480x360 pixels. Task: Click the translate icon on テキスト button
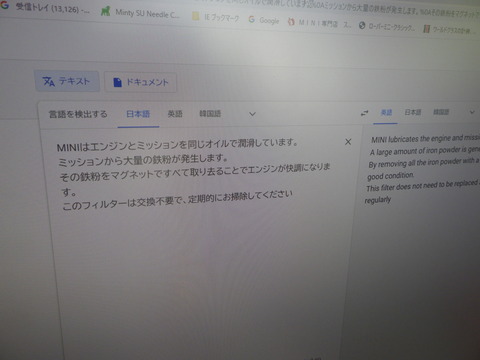point(49,81)
